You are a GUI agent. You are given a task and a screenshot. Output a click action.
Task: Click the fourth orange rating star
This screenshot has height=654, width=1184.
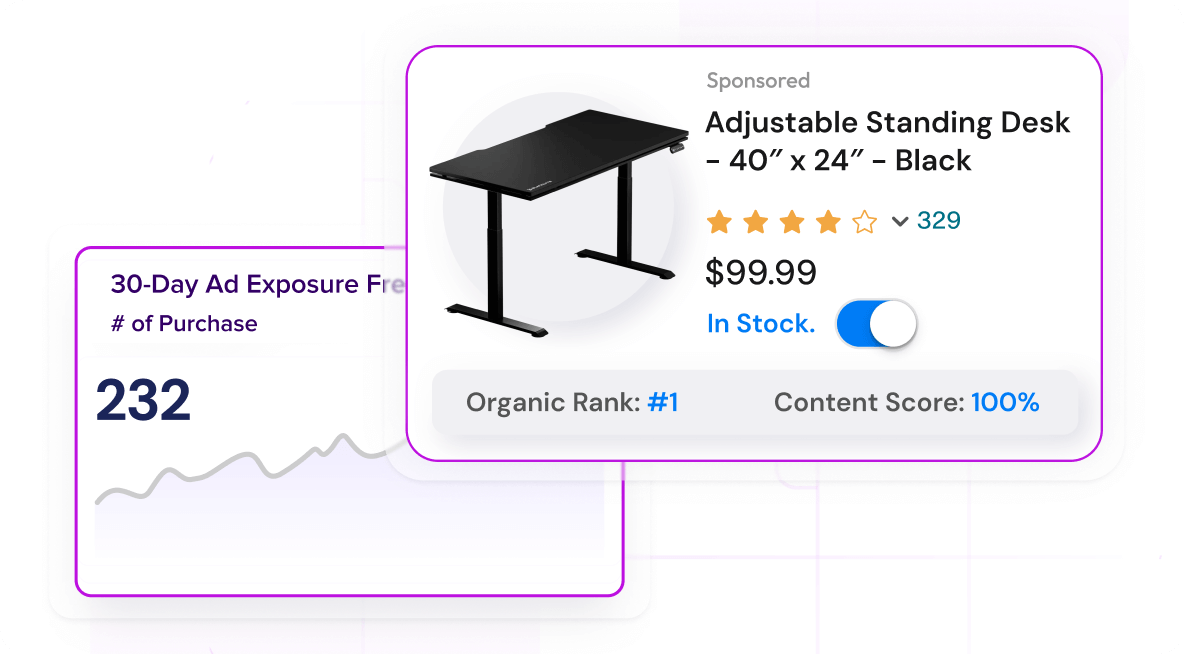point(828,222)
